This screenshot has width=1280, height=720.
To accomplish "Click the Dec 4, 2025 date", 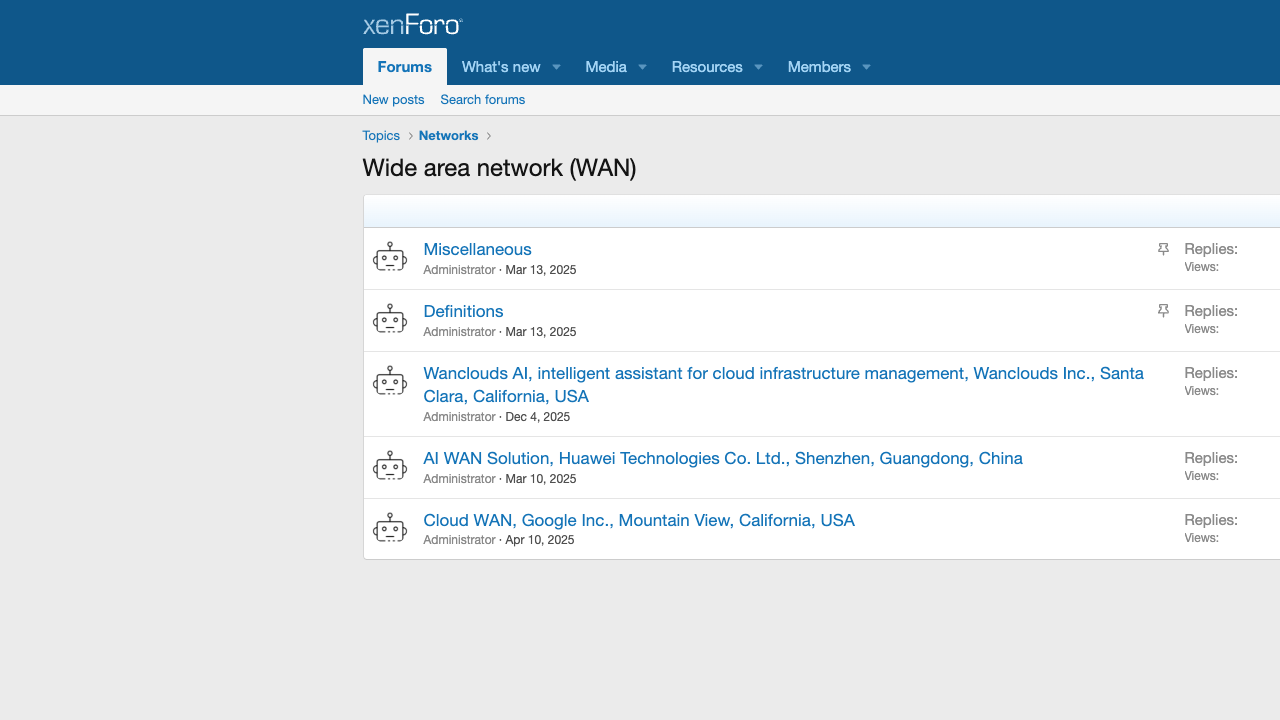I will [x=538, y=417].
